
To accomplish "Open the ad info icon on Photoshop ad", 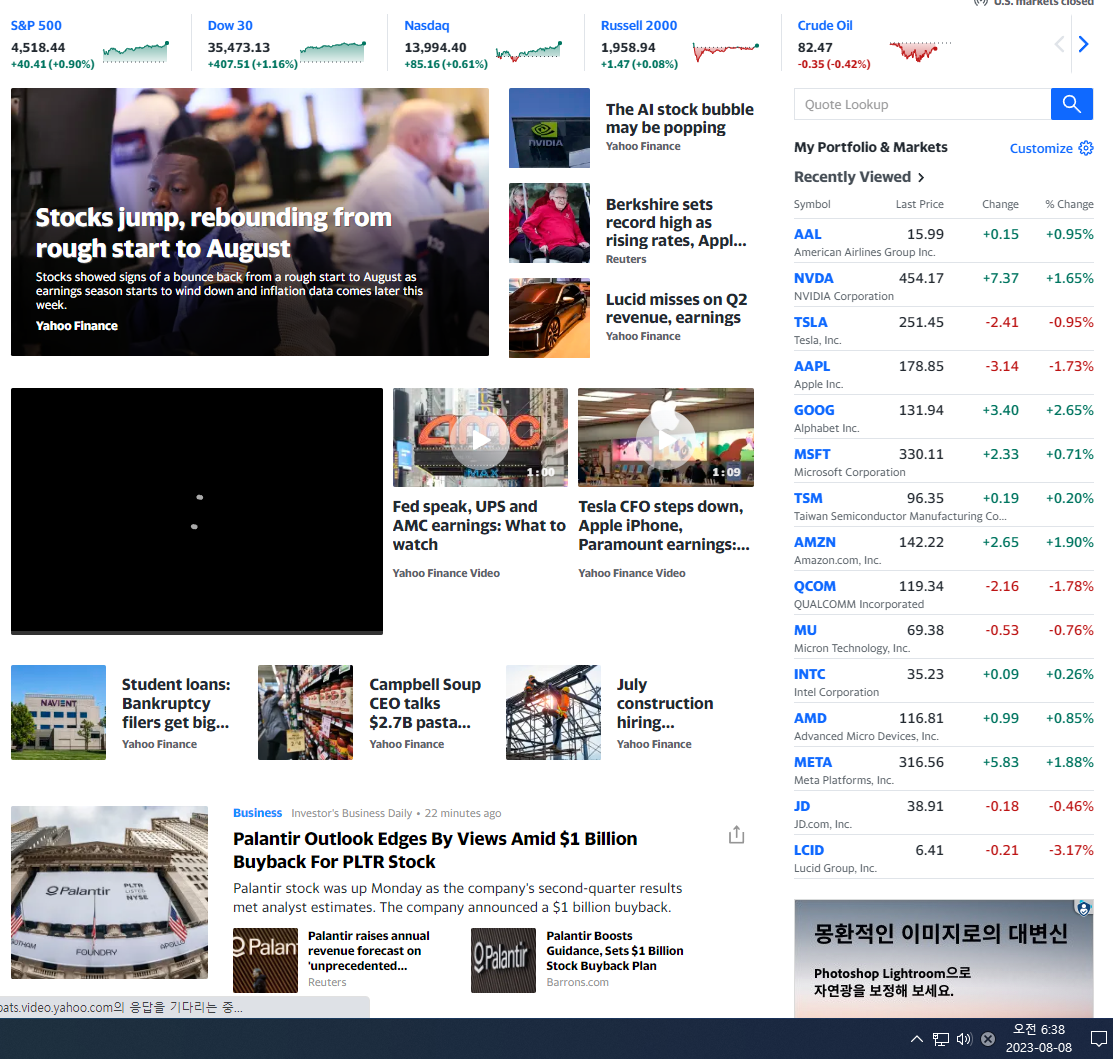I will tap(1083, 908).
